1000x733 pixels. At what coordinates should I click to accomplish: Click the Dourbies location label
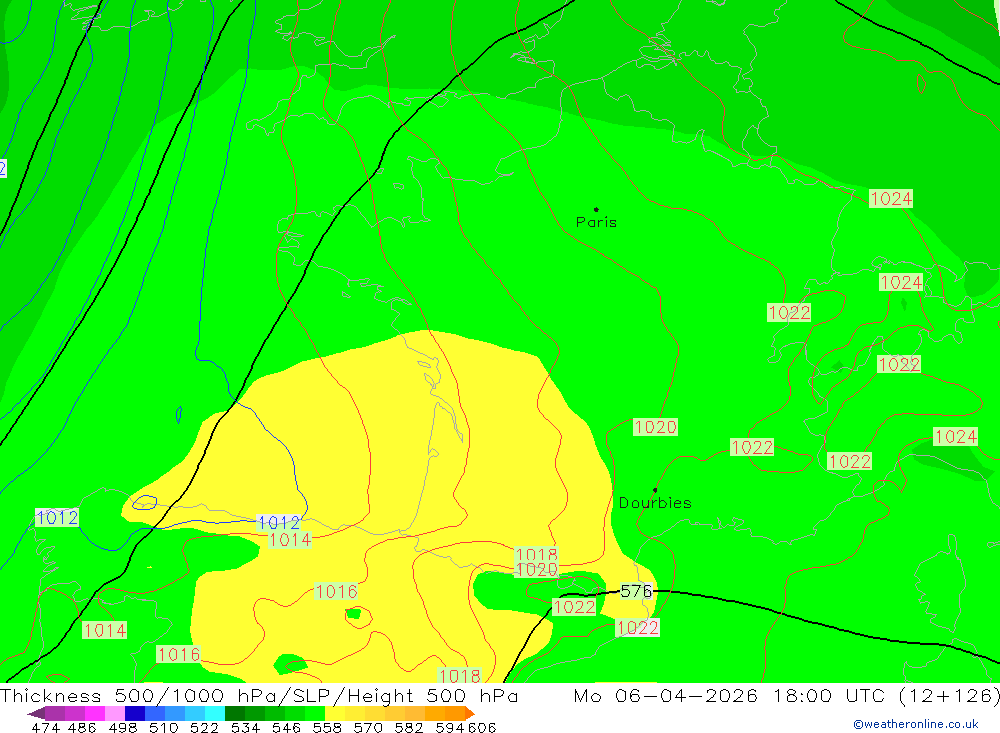655,503
